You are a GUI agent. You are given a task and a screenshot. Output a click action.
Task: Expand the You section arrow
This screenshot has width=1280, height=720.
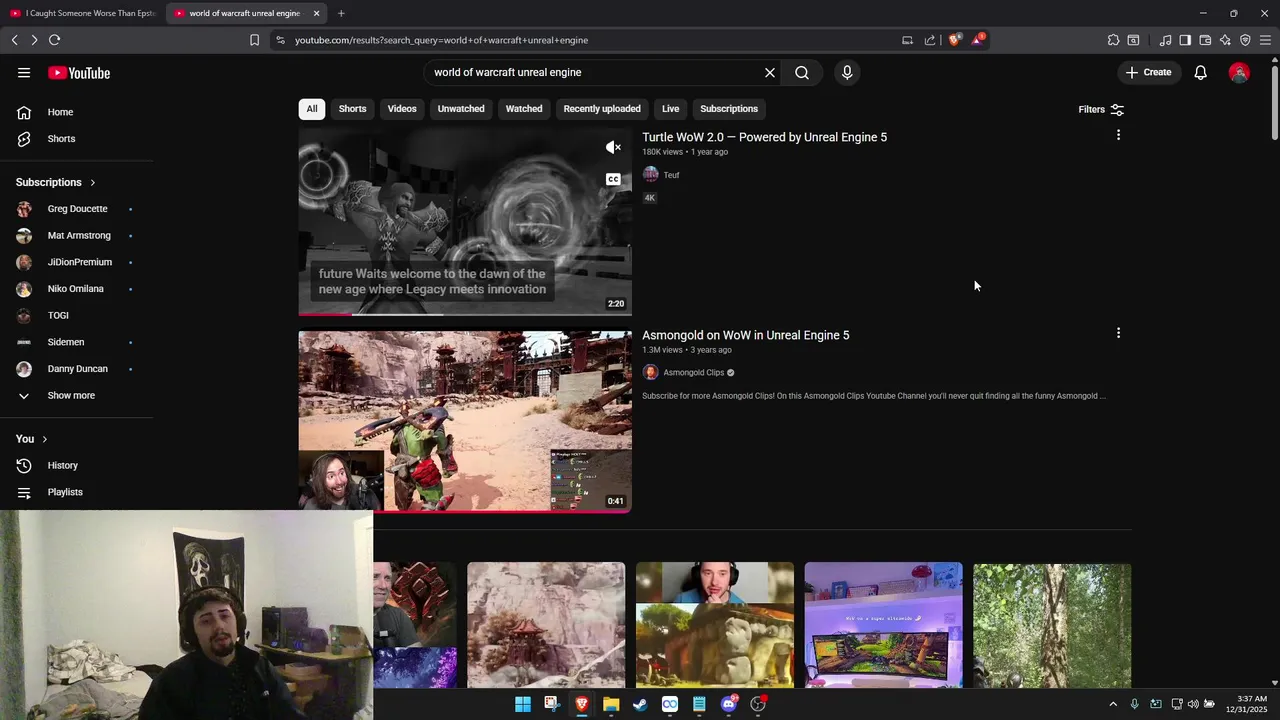pos(44,439)
